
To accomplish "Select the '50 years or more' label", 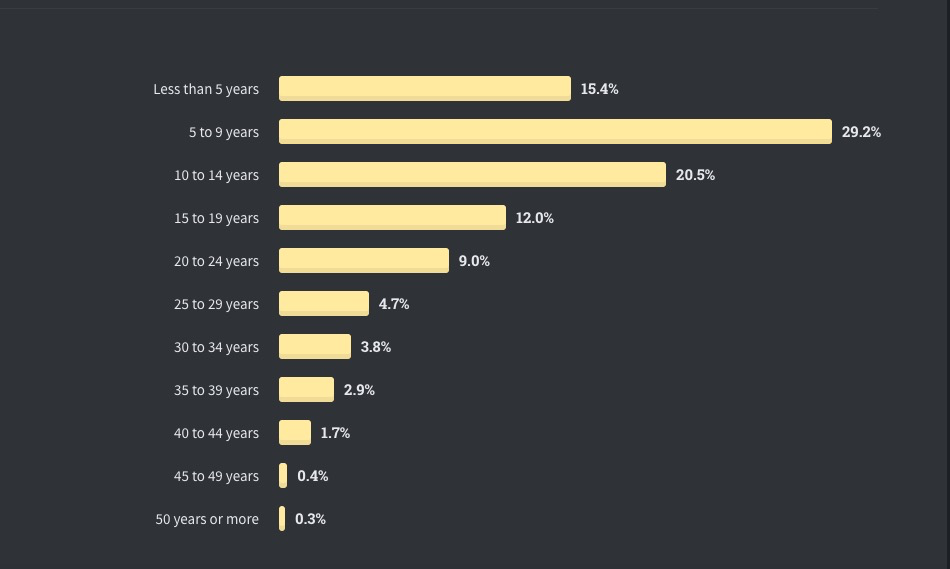I will click(x=207, y=519).
